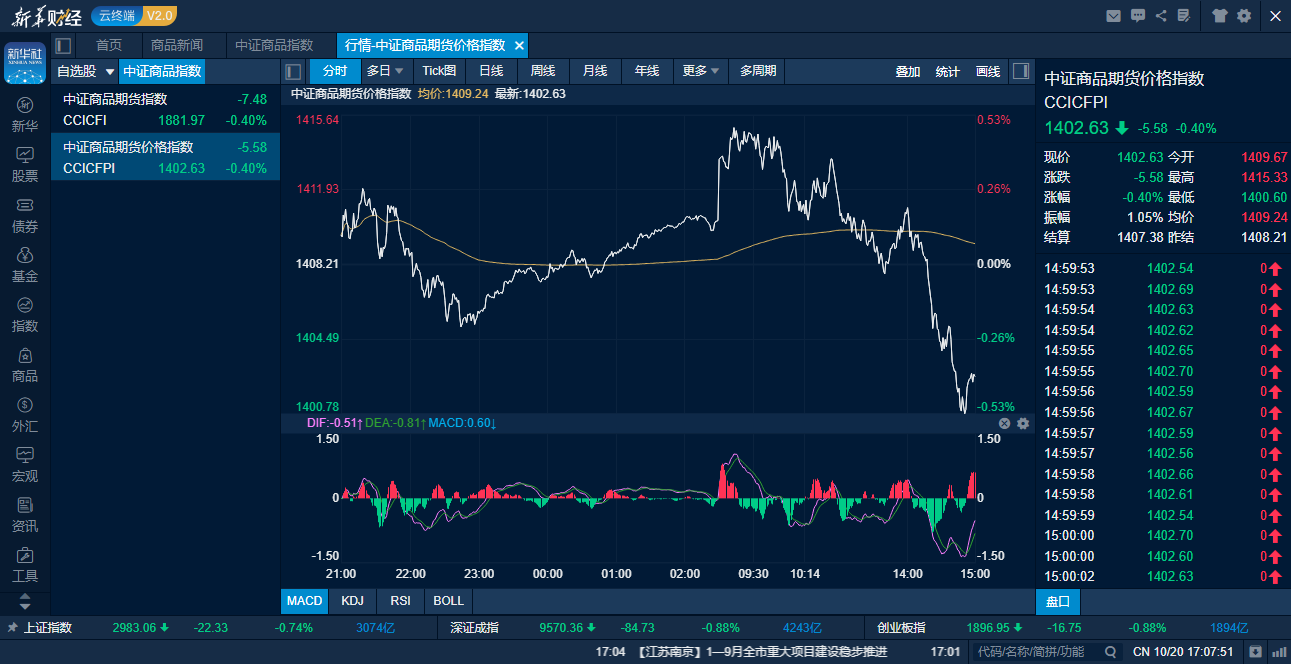This screenshot has height=664, width=1291.
Task: Open 资讯 news section in sidebar
Action: [25, 515]
